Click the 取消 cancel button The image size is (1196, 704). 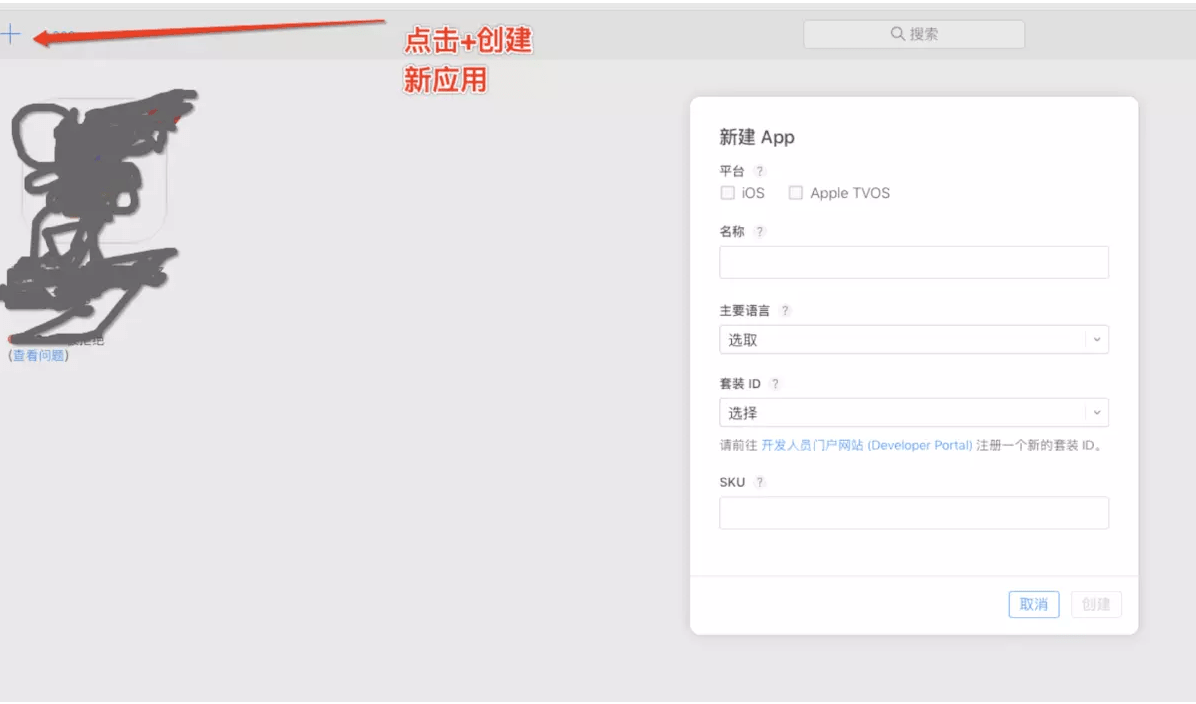point(1033,604)
